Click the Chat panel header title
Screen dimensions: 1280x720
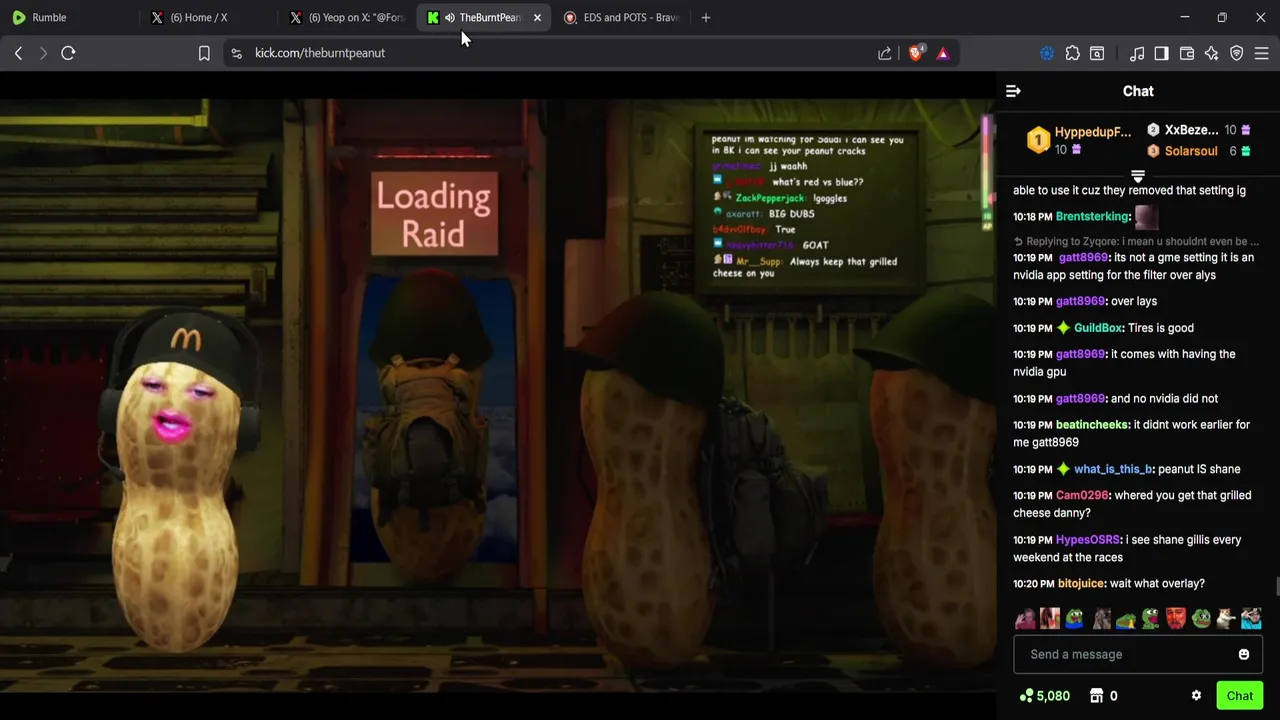1138,91
